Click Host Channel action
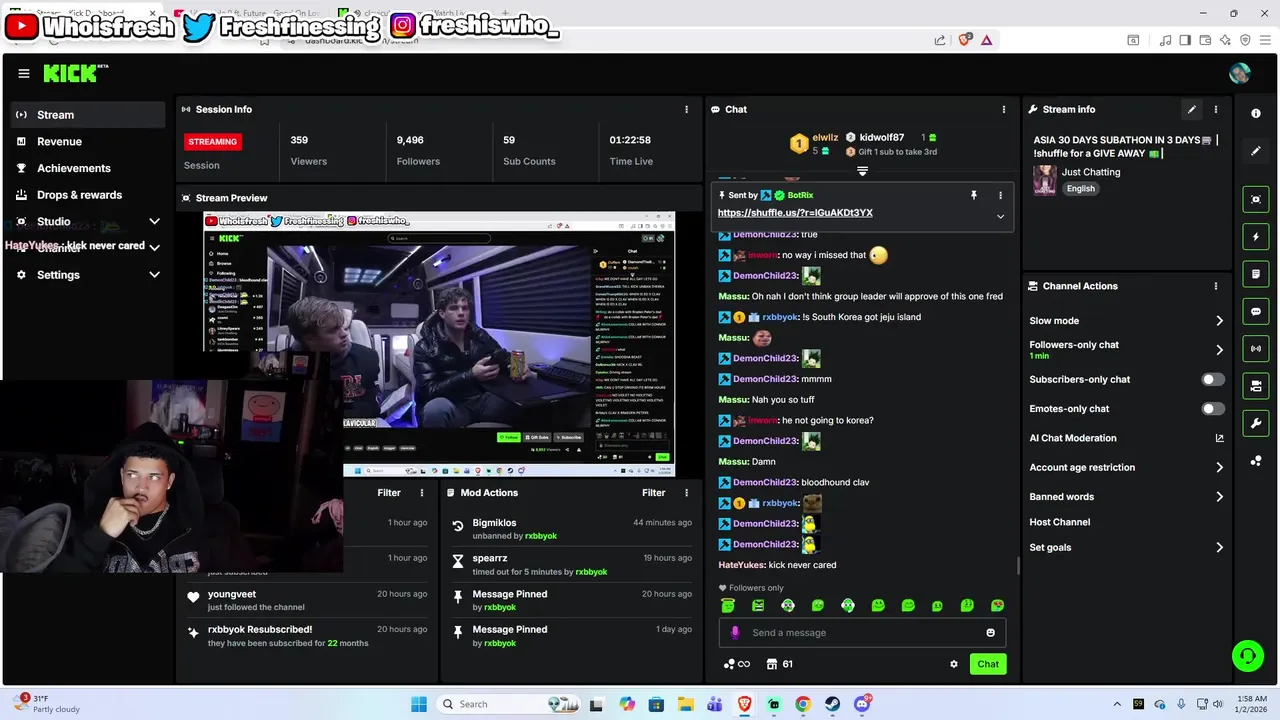This screenshot has height=720, width=1280. tap(1059, 522)
